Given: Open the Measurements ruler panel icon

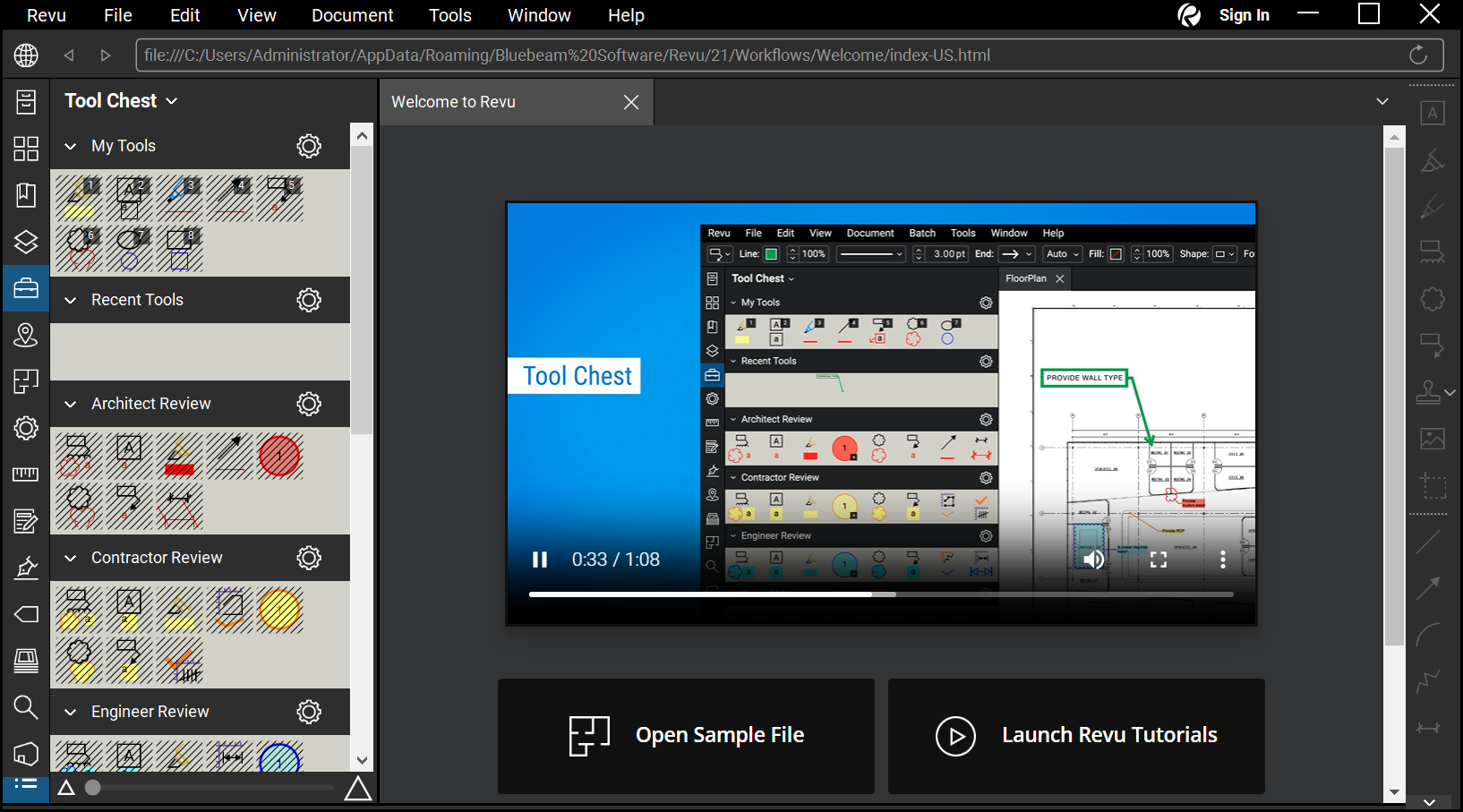Looking at the screenshot, I should 26,474.
